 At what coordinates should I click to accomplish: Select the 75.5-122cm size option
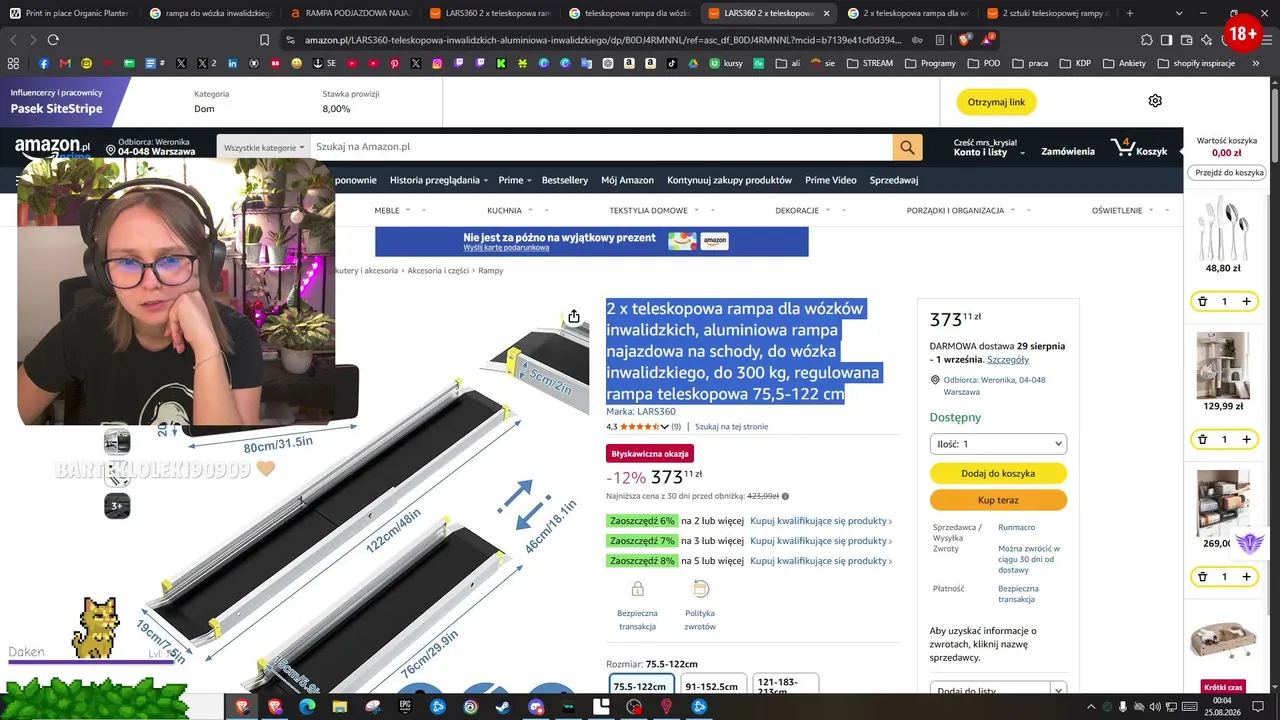[x=642, y=686]
